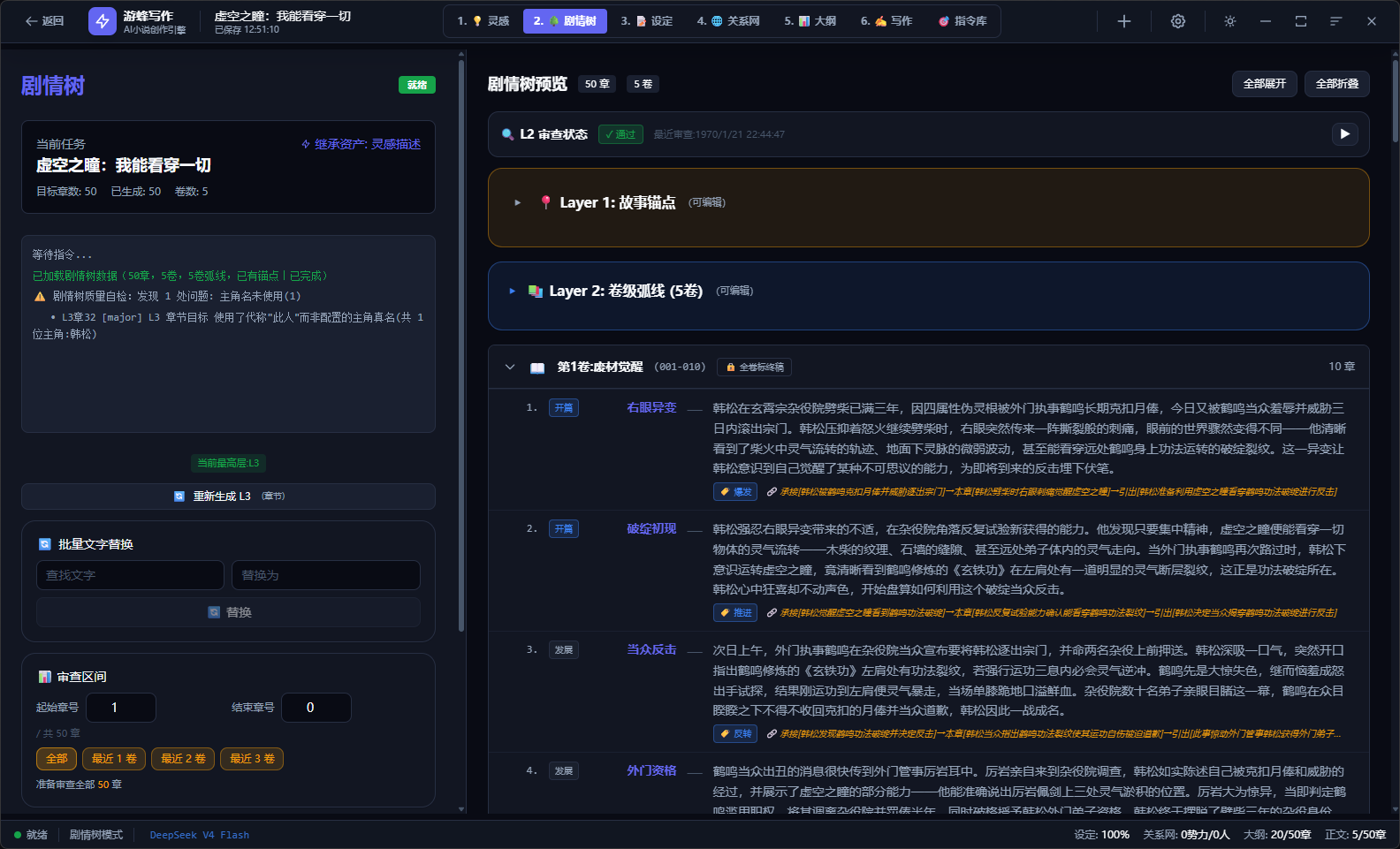Expand Layer 2 卷级弧线 section
Screen dimensions: 1400x849
click(512, 291)
